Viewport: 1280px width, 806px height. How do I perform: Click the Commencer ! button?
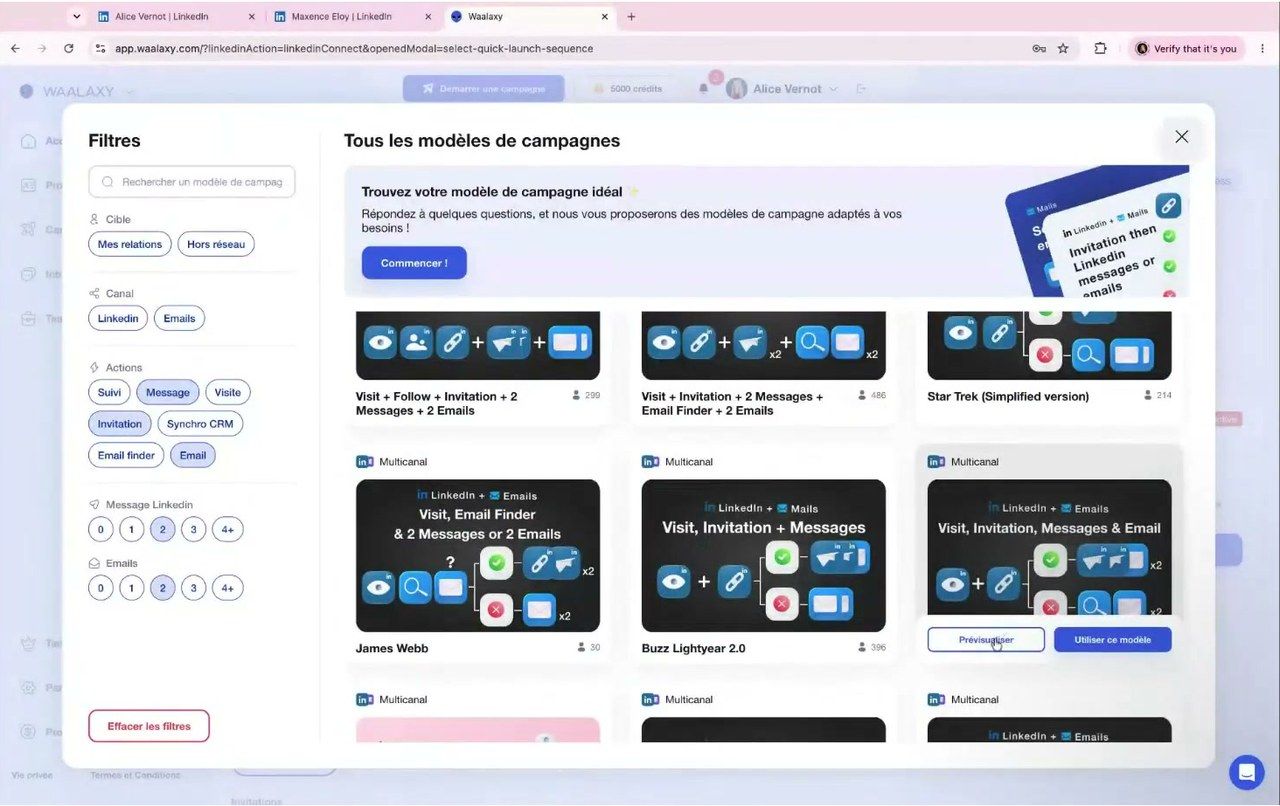pyautogui.click(x=414, y=263)
